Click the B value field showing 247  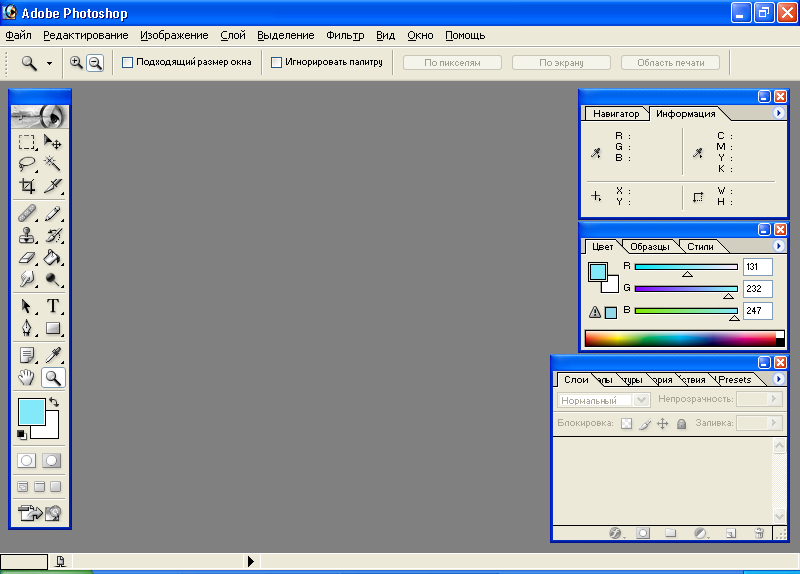click(758, 311)
